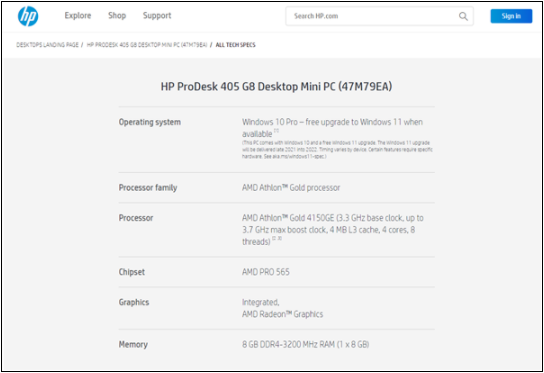This screenshot has width=544, height=373.
Task: Click the Processor family label
Action: tap(148, 188)
